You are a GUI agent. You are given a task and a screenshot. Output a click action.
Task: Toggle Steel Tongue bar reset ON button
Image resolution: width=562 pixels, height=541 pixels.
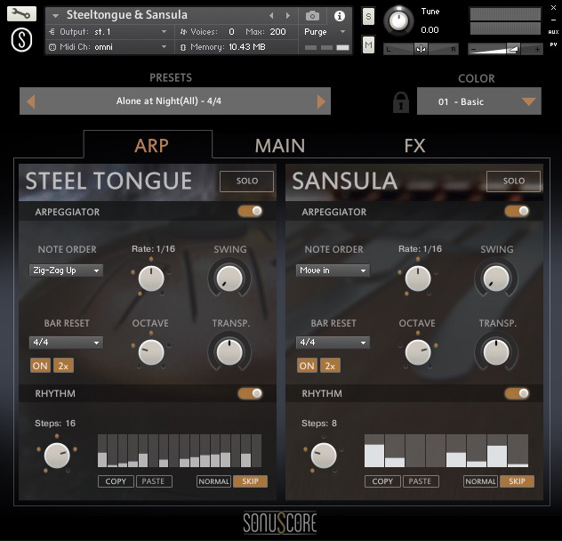coord(40,366)
